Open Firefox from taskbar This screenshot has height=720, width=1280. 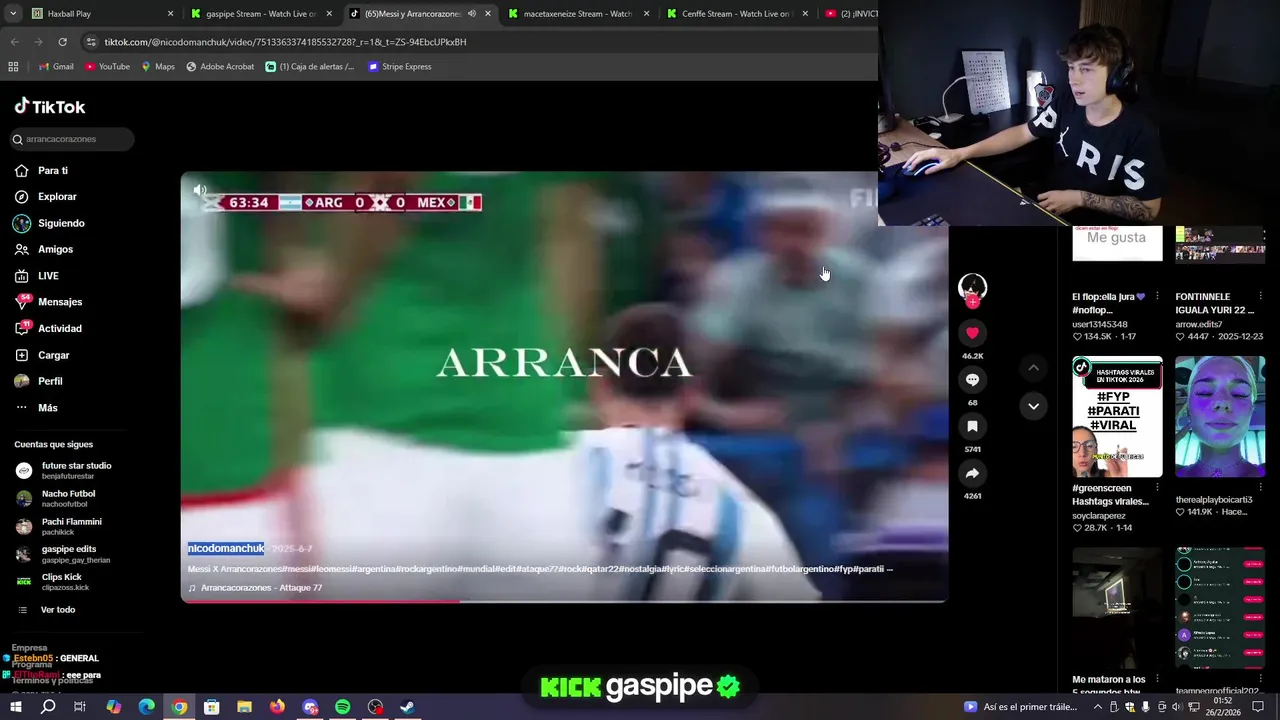point(277,707)
